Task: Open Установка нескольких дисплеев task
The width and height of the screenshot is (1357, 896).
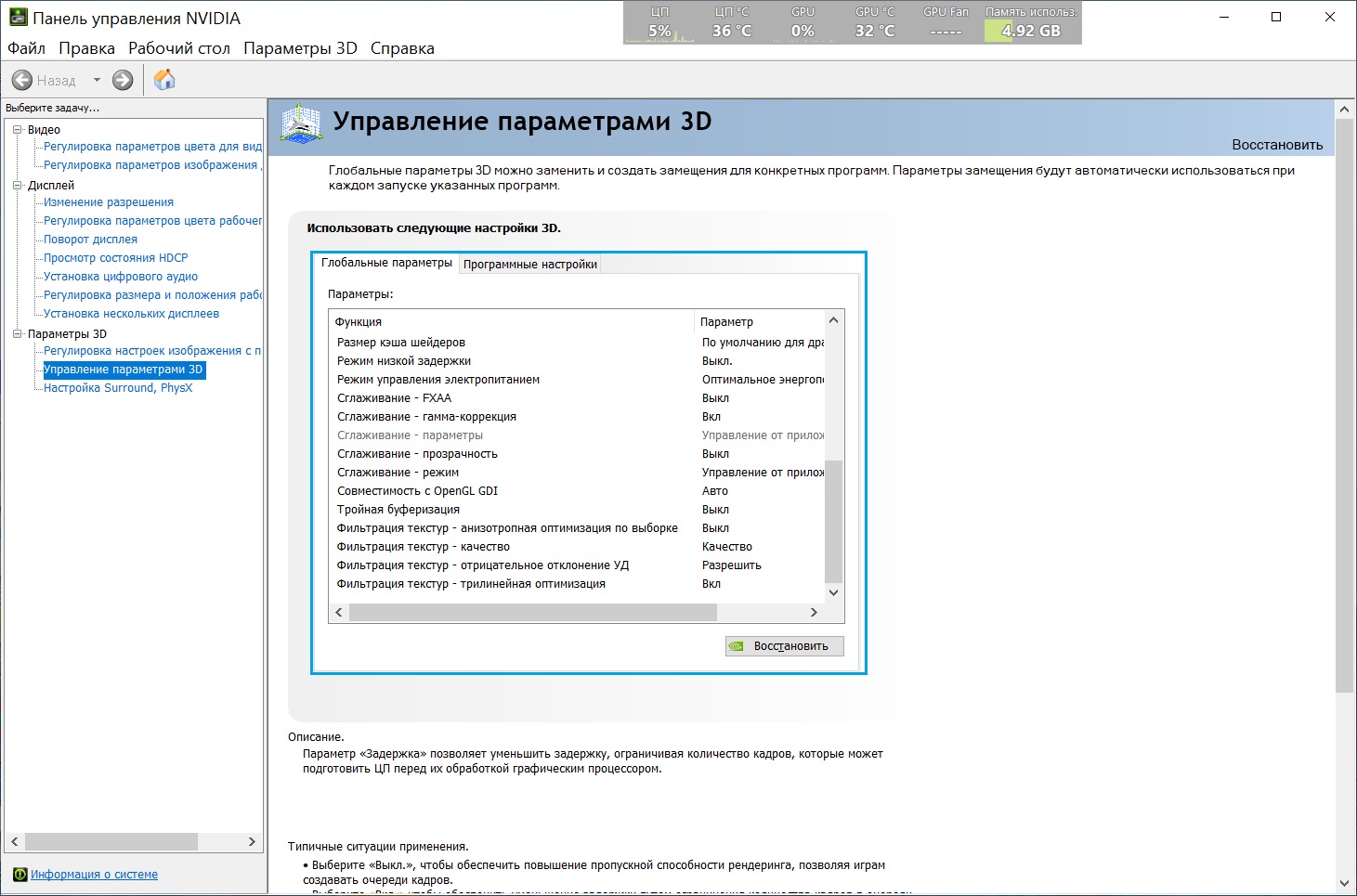Action: click(x=131, y=314)
